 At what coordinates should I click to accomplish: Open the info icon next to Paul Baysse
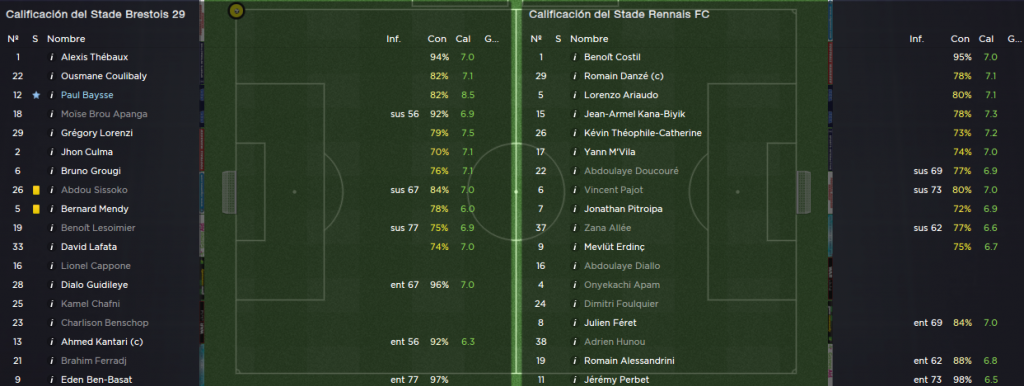51,95
